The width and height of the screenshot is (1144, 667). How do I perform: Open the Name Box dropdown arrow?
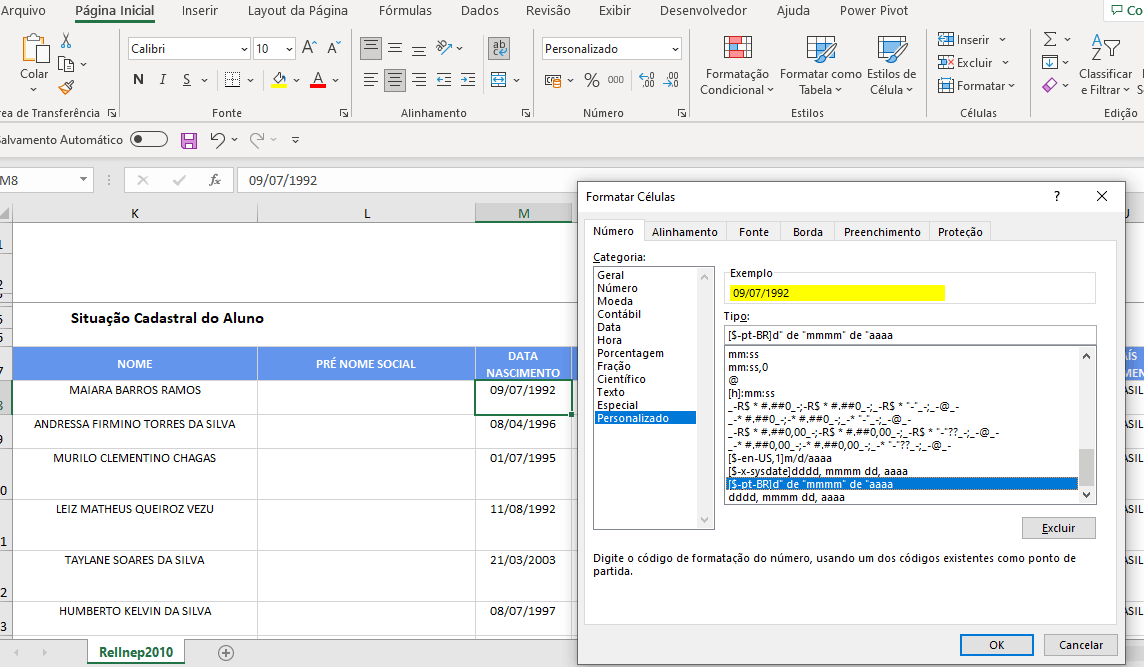click(x=84, y=180)
